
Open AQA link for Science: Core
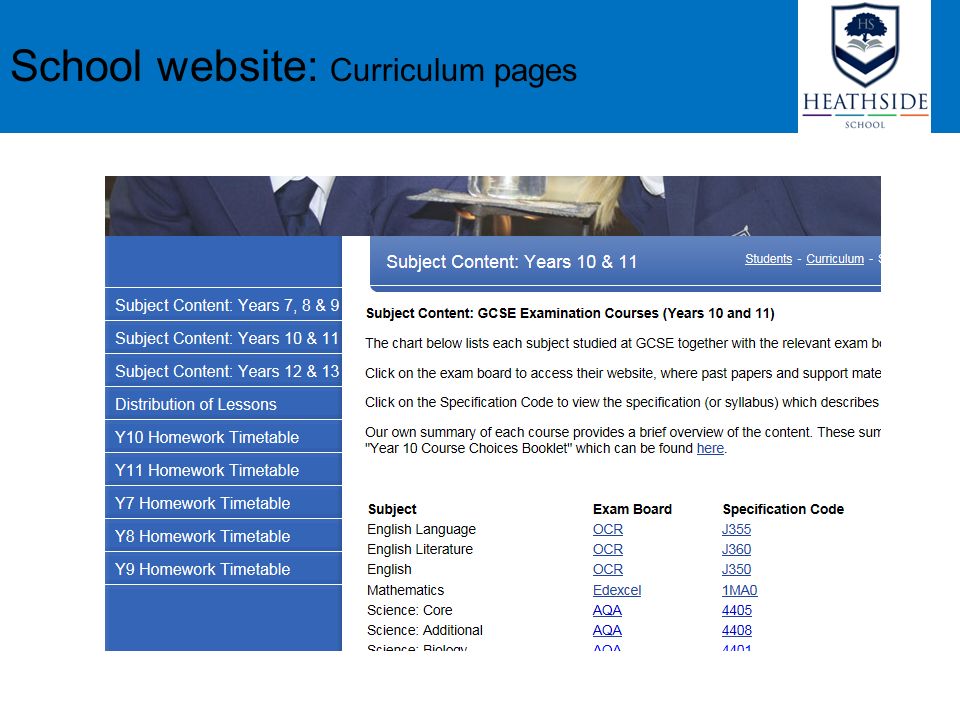tap(607, 610)
